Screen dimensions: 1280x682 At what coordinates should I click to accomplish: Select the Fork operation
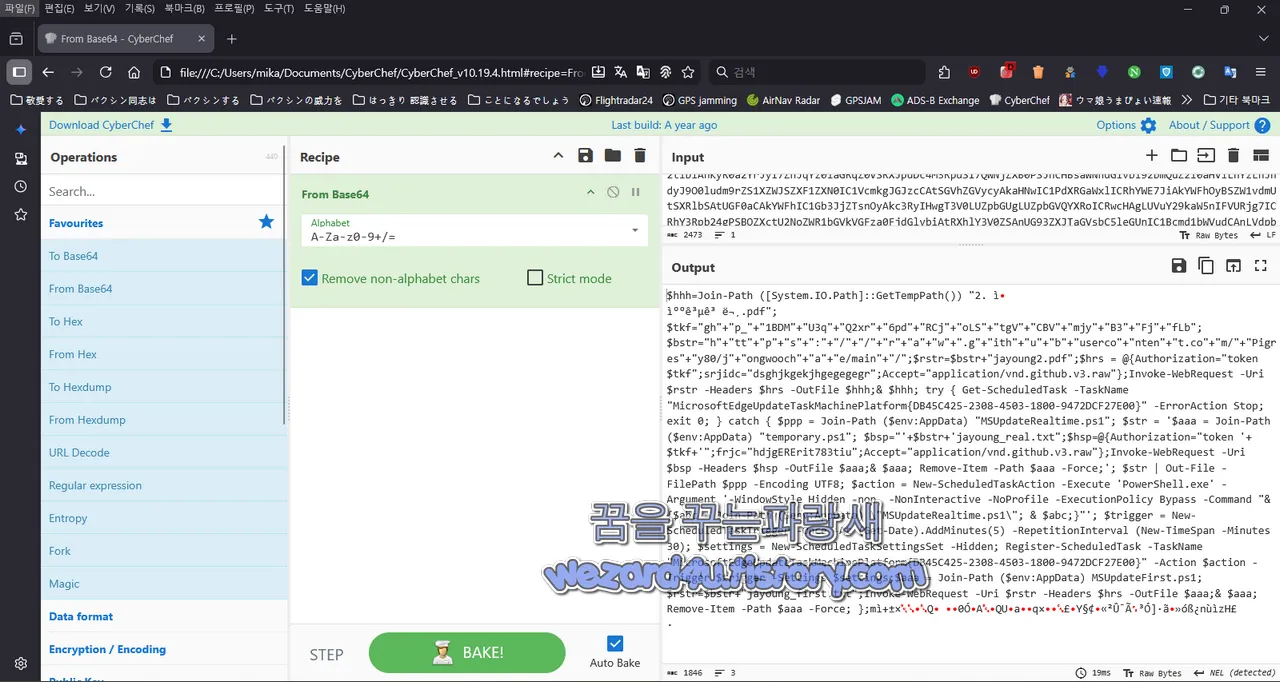(x=164, y=551)
